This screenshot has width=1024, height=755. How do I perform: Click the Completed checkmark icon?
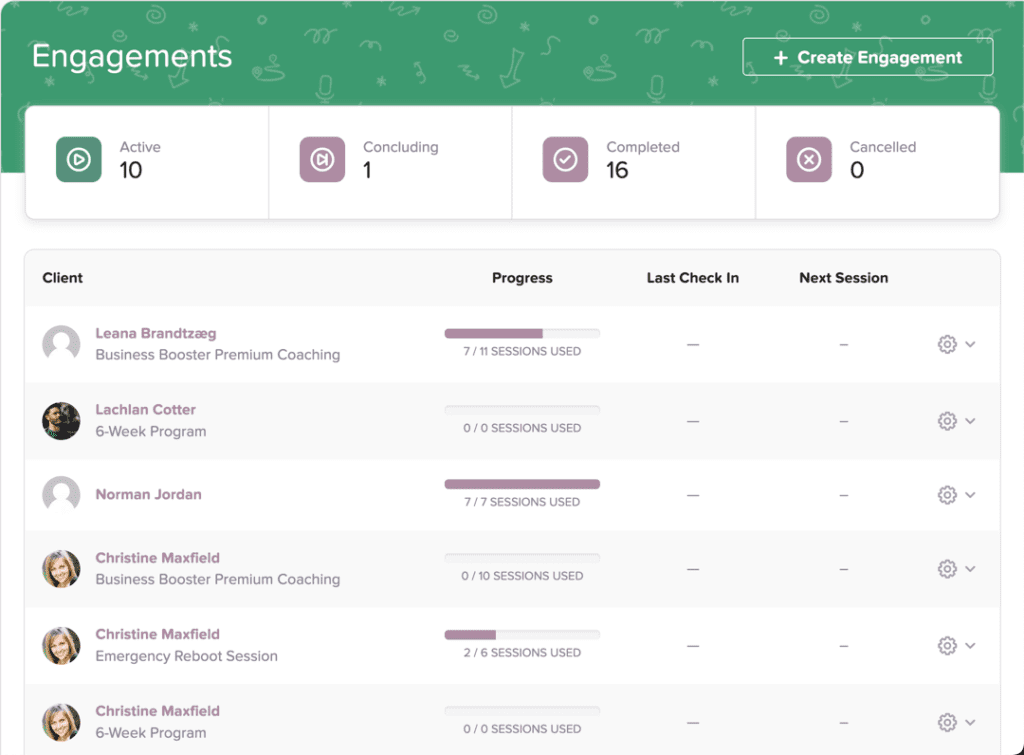[x=565, y=159]
